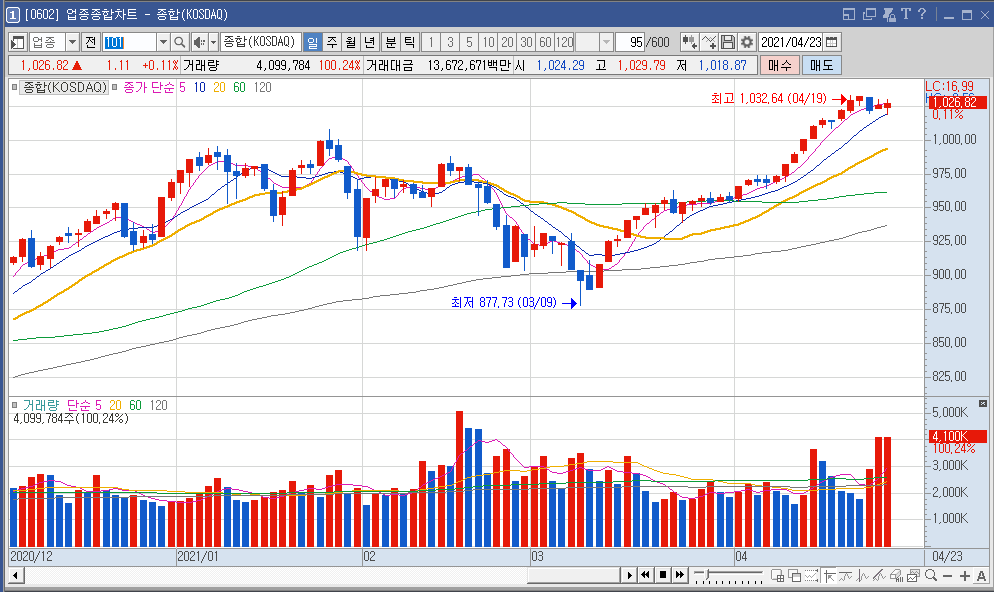Click the add chart pane icon in bottom toolbar
994x592 pixels.
tap(777, 576)
